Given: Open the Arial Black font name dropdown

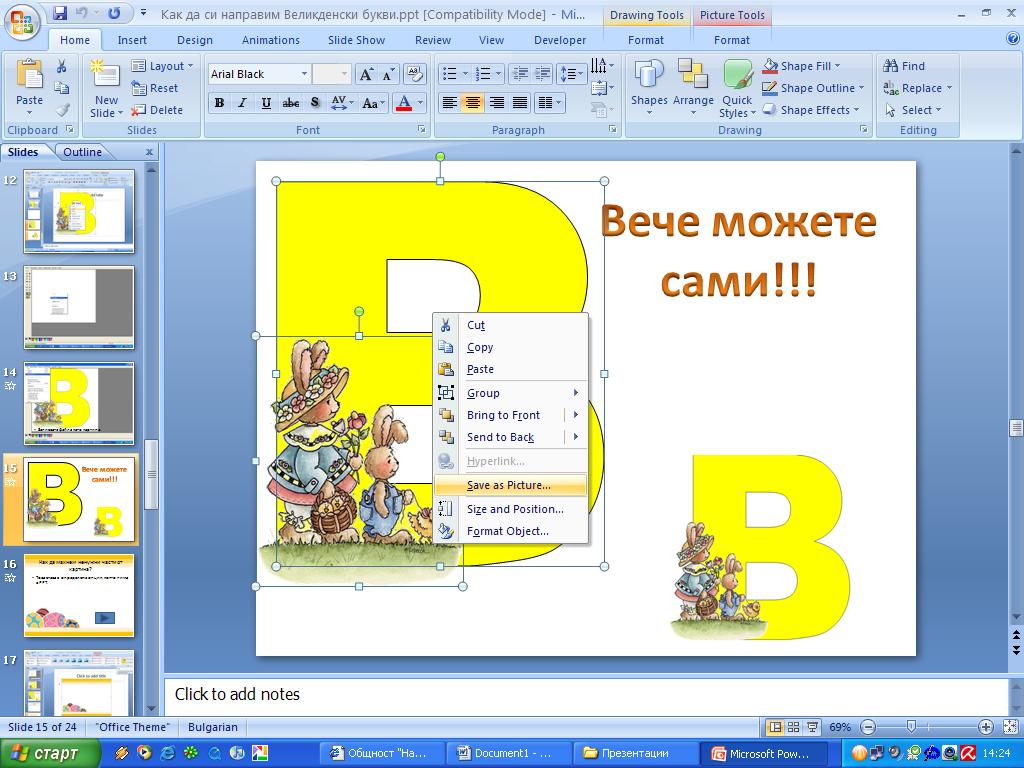Looking at the screenshot, I should (304, 74).
